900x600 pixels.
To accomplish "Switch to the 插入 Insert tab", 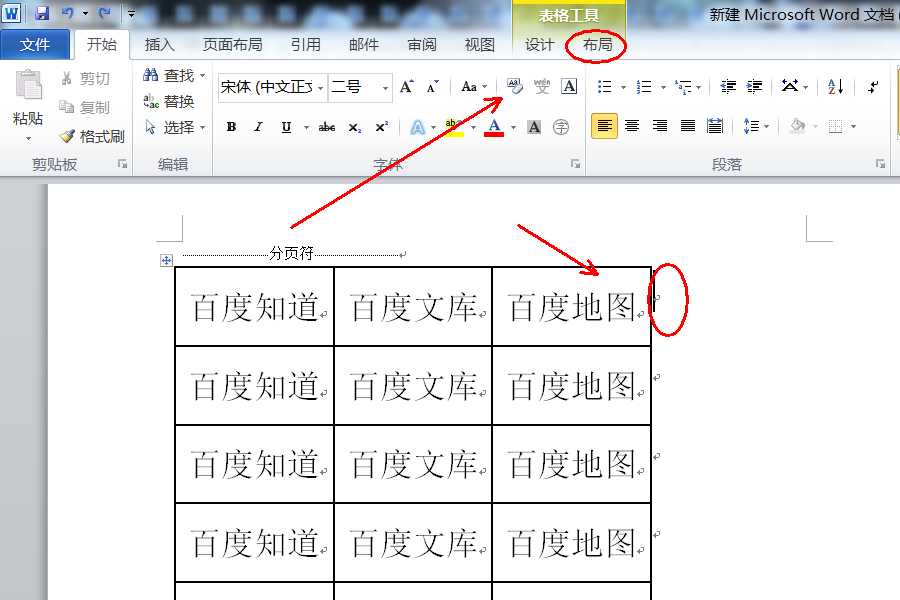I will click(159, 45).
